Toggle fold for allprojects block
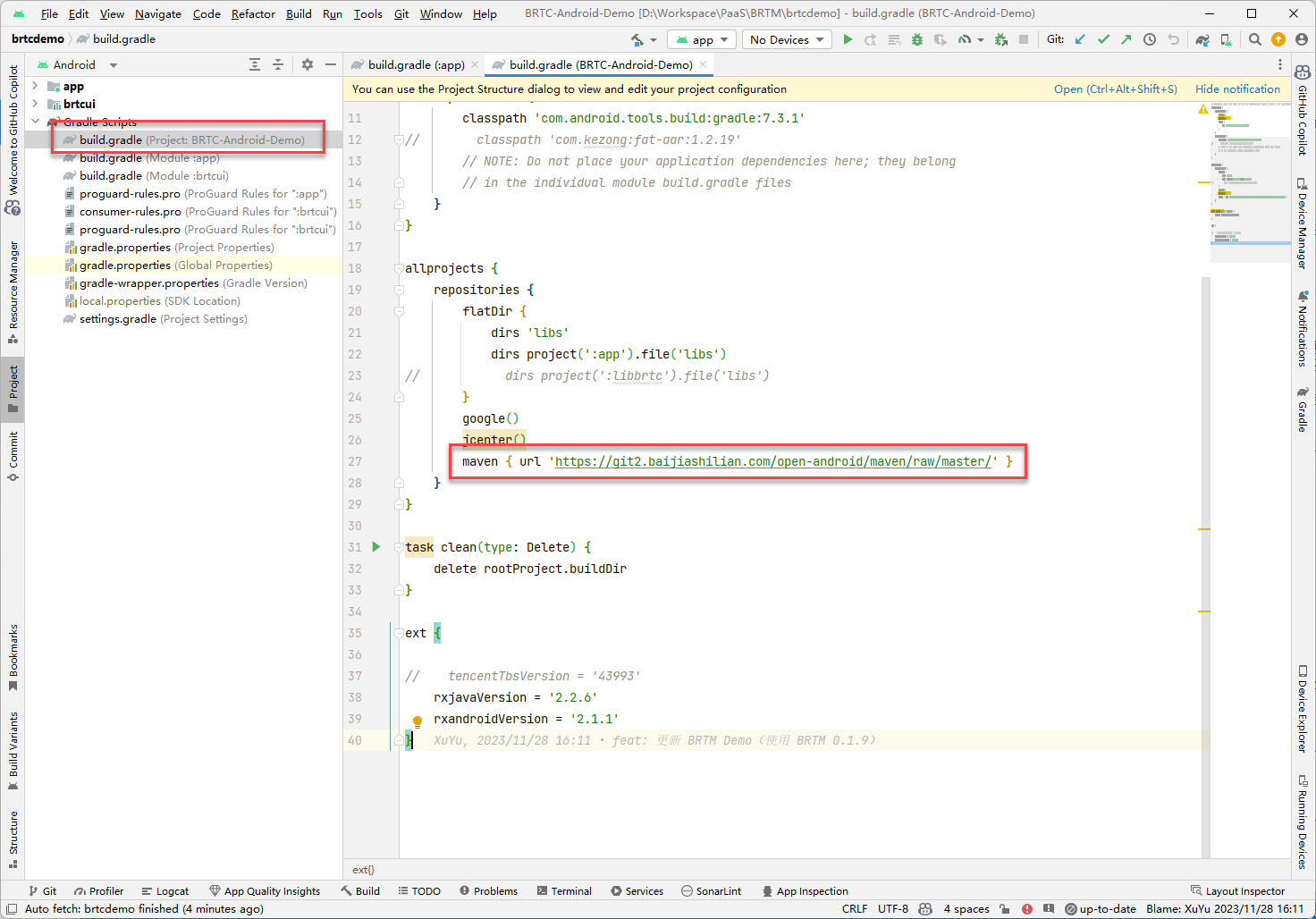The image size is (1316, 919). click(x=399, y=268)
